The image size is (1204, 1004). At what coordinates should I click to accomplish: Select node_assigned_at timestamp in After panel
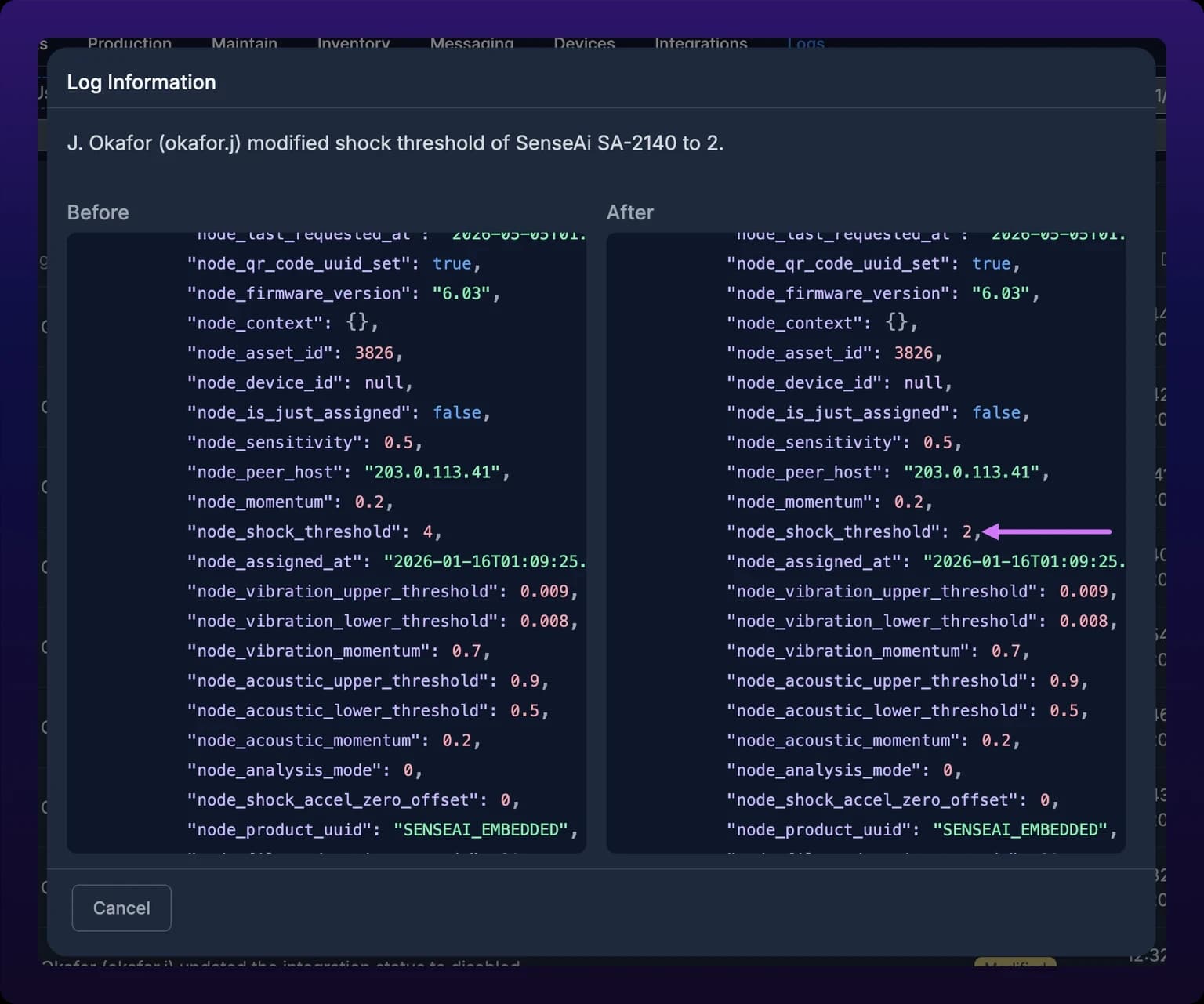[x=926, y=561]
